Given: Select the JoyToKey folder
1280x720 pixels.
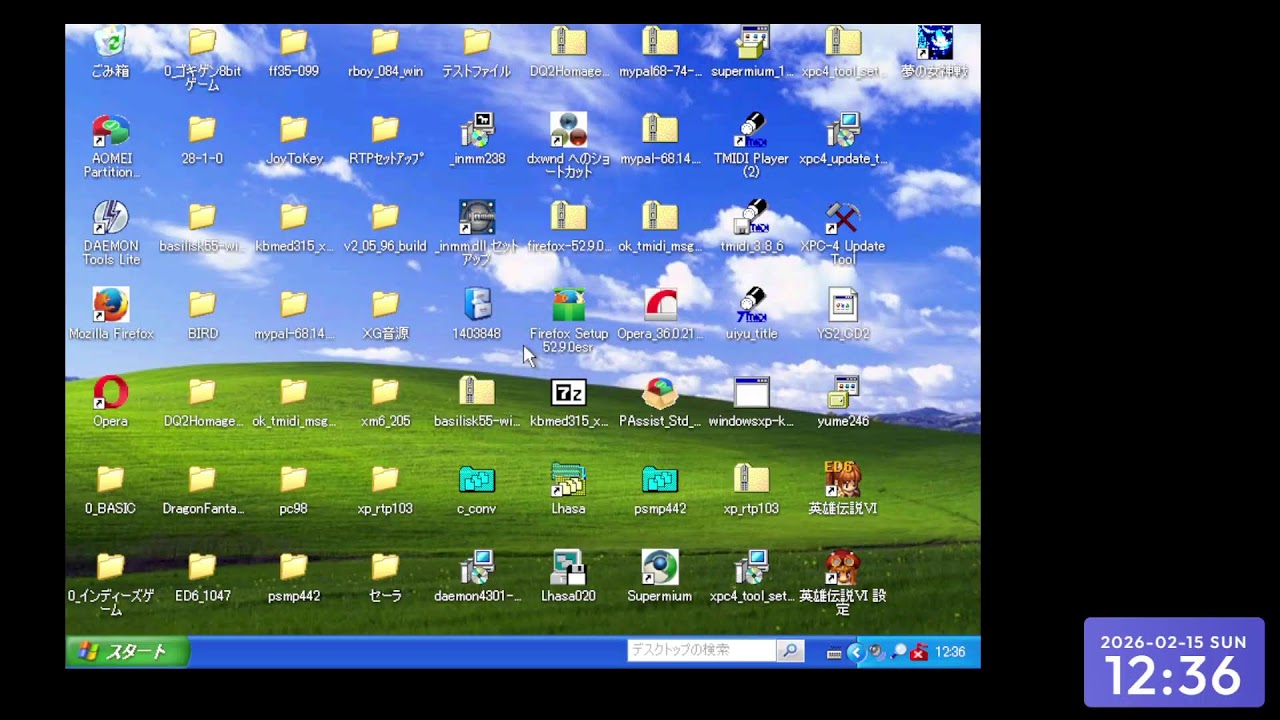Looking at the screenshot, I should click(x=294, y=130).
